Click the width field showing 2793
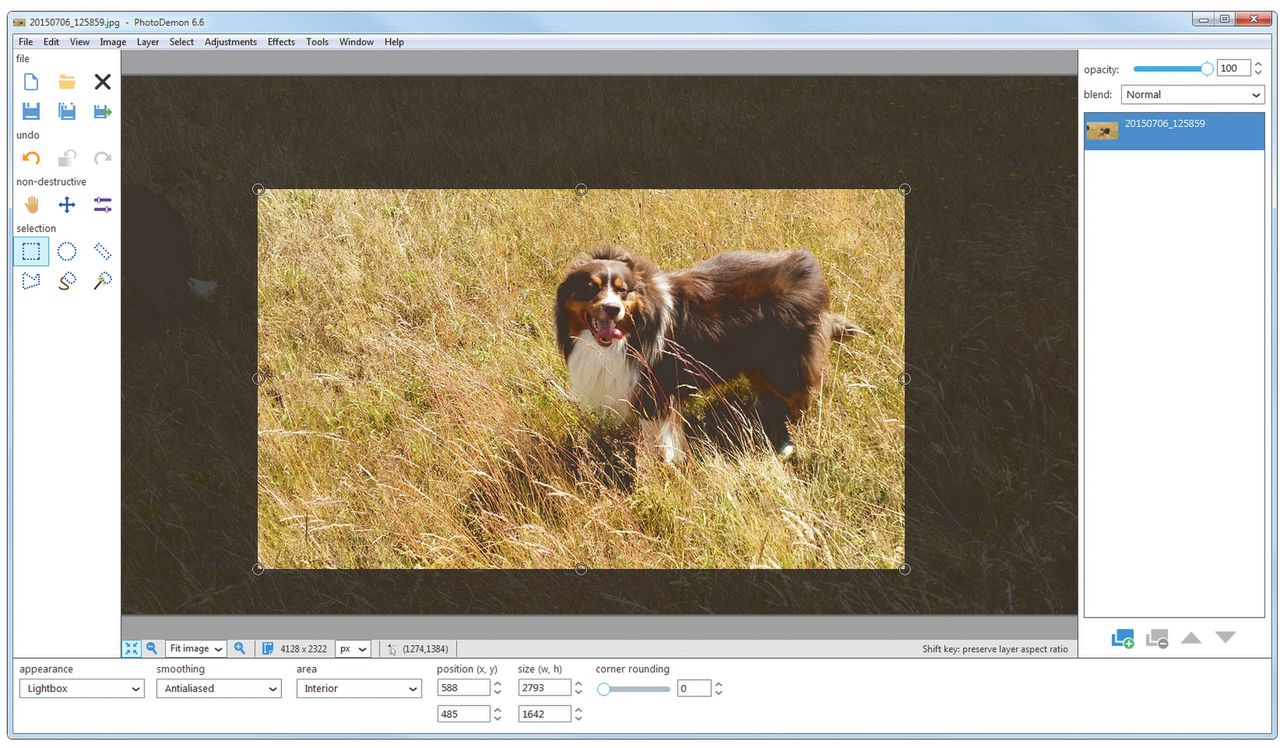Viewport: 1280px width, 748px height. pyautogui.click(x=544, y=688)
